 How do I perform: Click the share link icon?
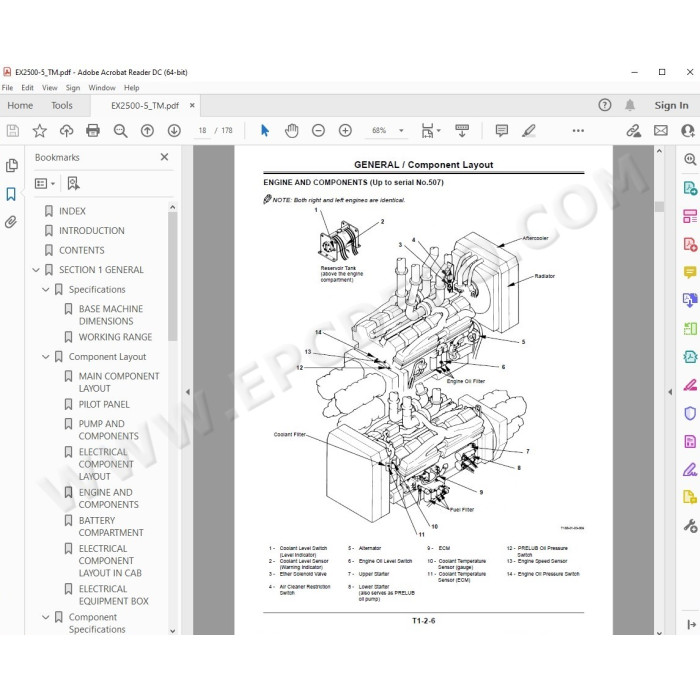point(633,131)
